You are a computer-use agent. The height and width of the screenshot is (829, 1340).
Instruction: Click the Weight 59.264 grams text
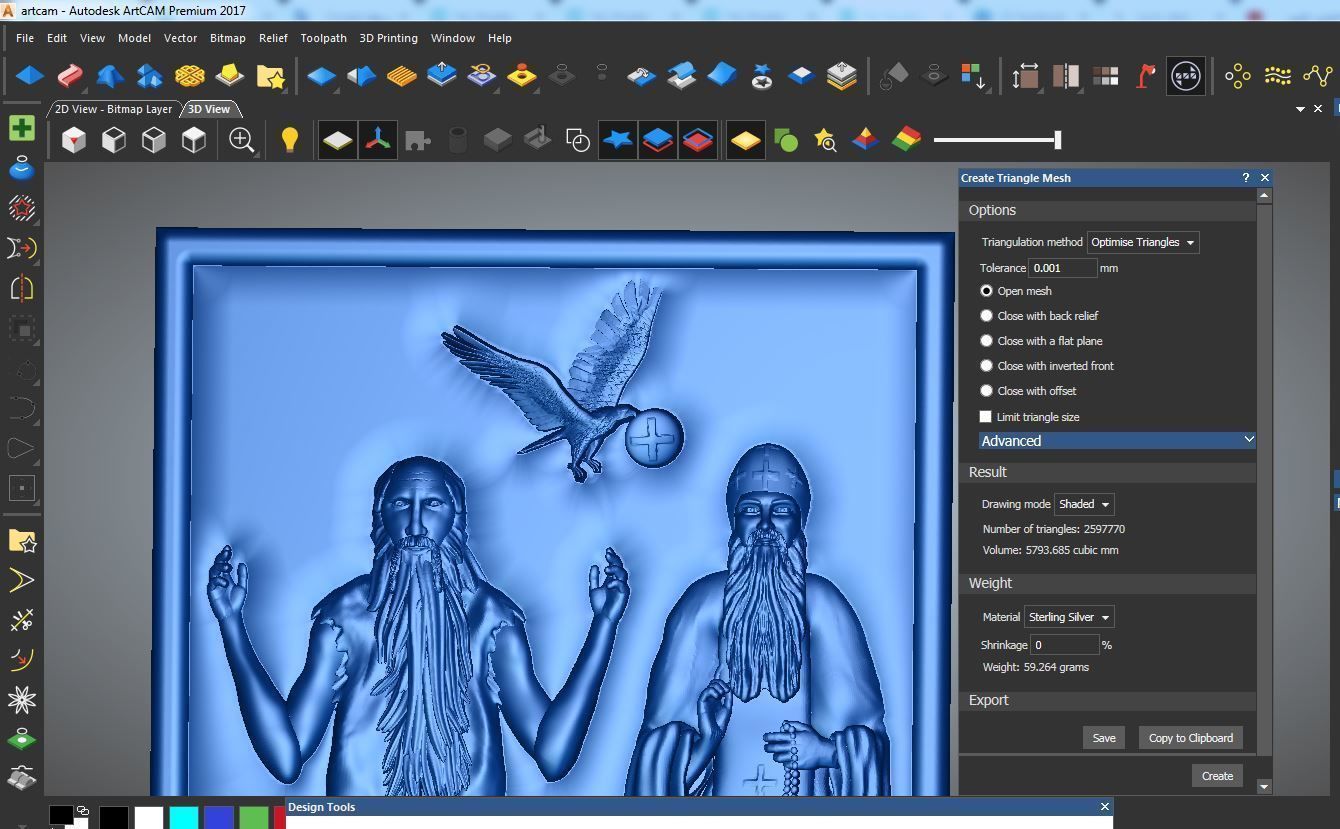point(1036,667)
